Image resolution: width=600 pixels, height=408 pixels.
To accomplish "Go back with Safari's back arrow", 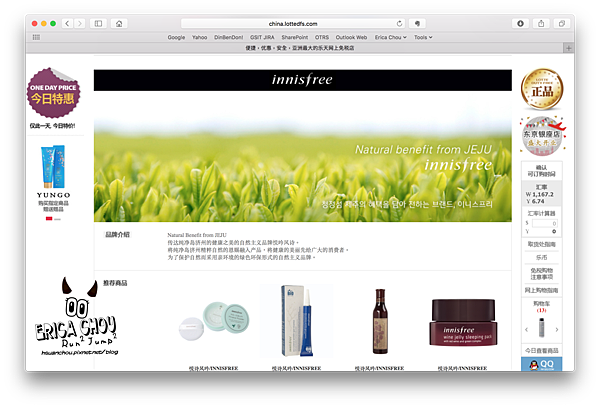I will click(67, 24).
